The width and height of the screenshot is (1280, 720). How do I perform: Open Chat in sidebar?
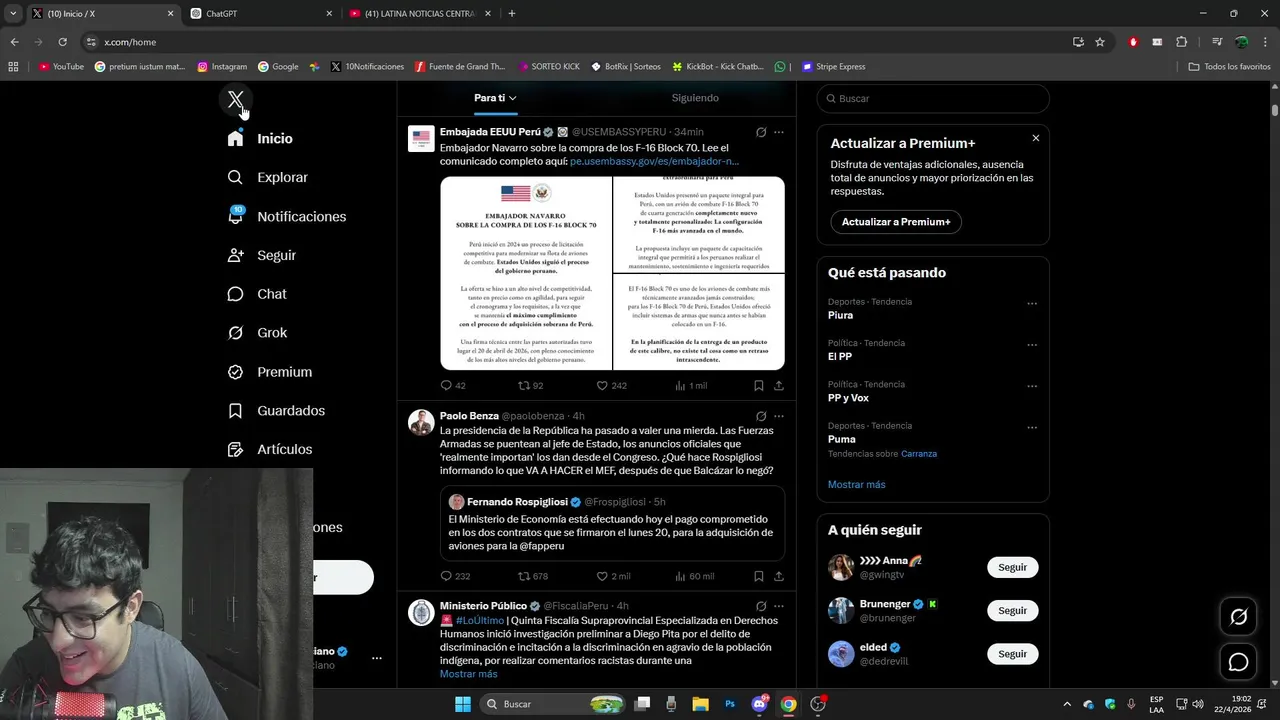(257, 294)
